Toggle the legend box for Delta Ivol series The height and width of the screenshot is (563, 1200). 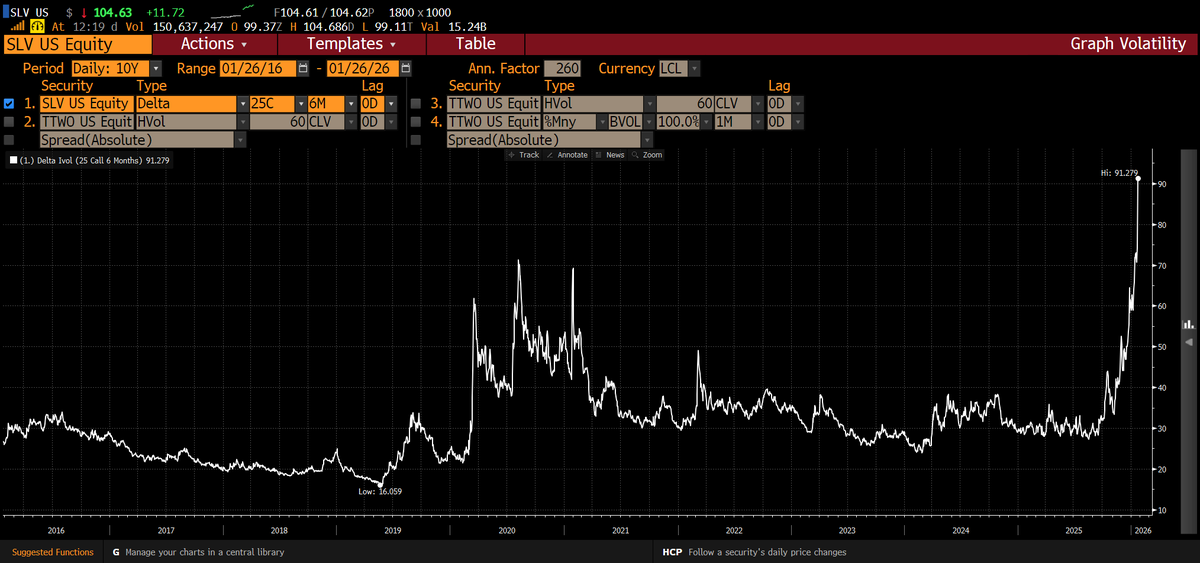click(13, 159)
